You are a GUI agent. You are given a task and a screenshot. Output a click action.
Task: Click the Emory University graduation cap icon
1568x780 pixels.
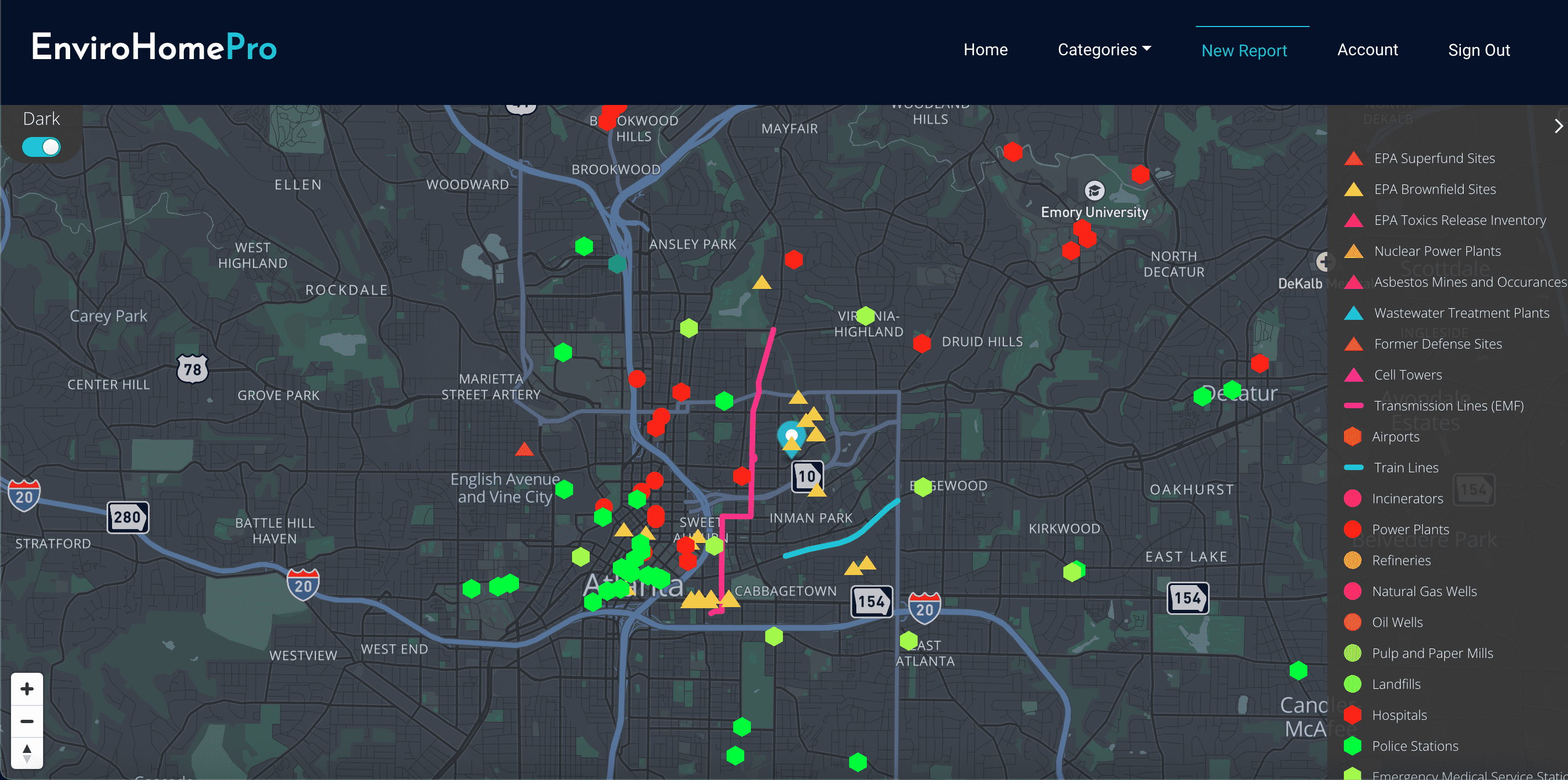point(1094,191)
